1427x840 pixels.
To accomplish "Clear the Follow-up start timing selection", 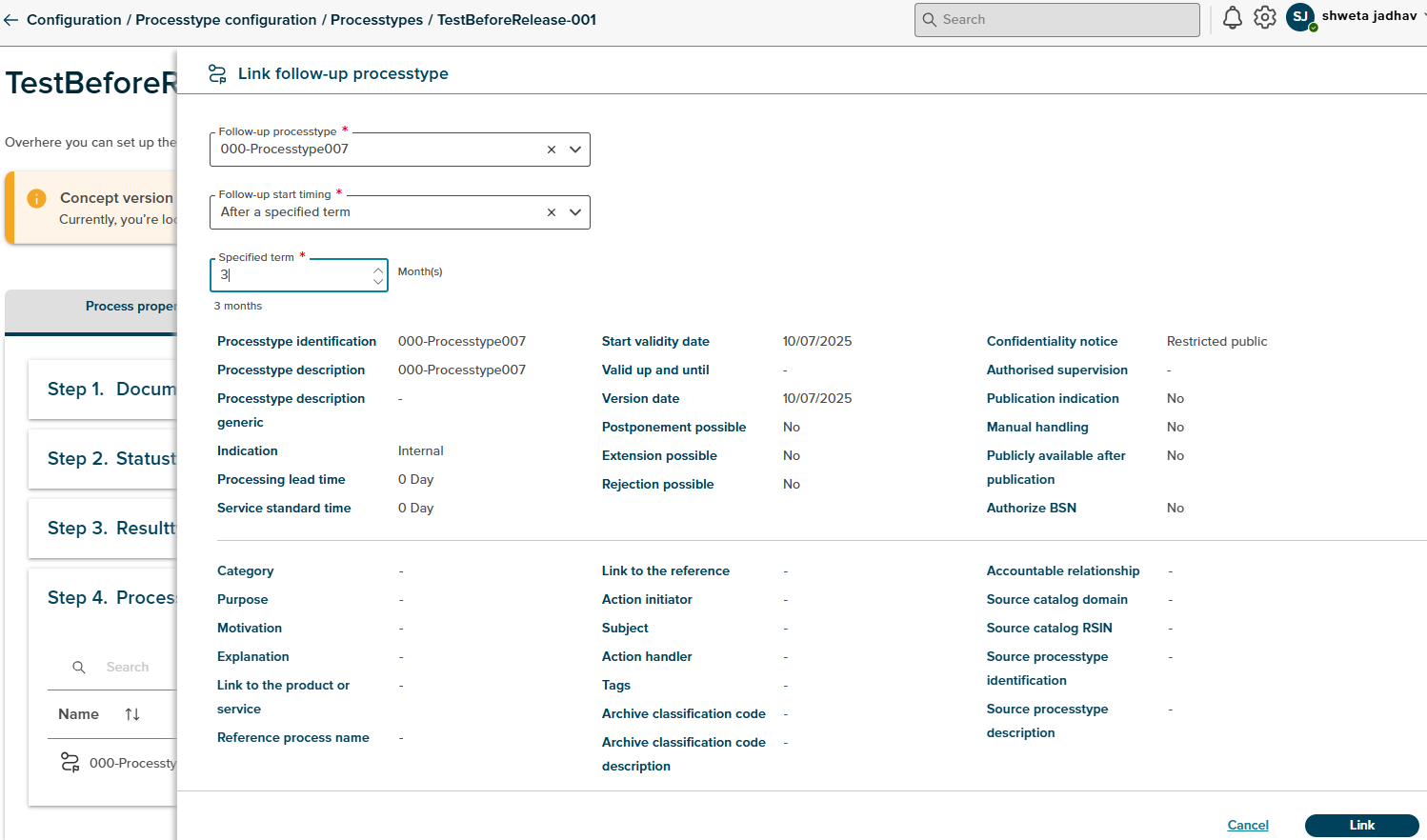I will pos(552,212).
